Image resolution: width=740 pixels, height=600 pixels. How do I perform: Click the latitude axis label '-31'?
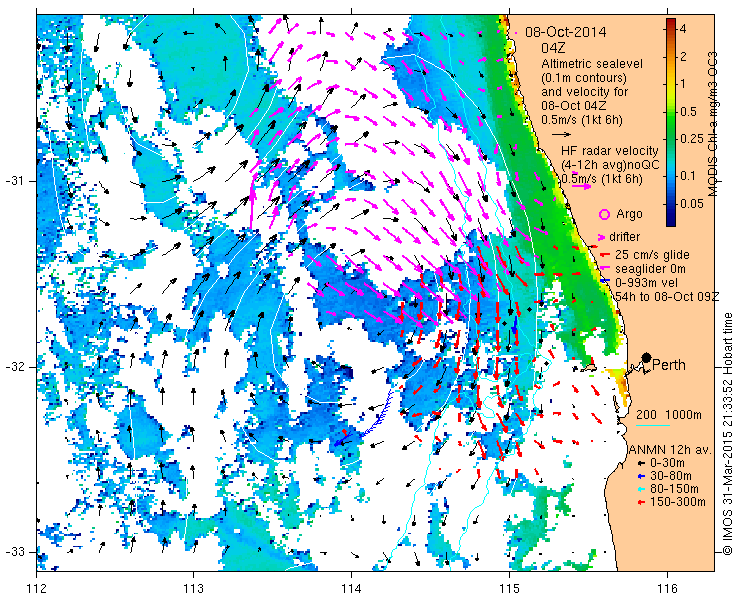[x=13, y=181]
